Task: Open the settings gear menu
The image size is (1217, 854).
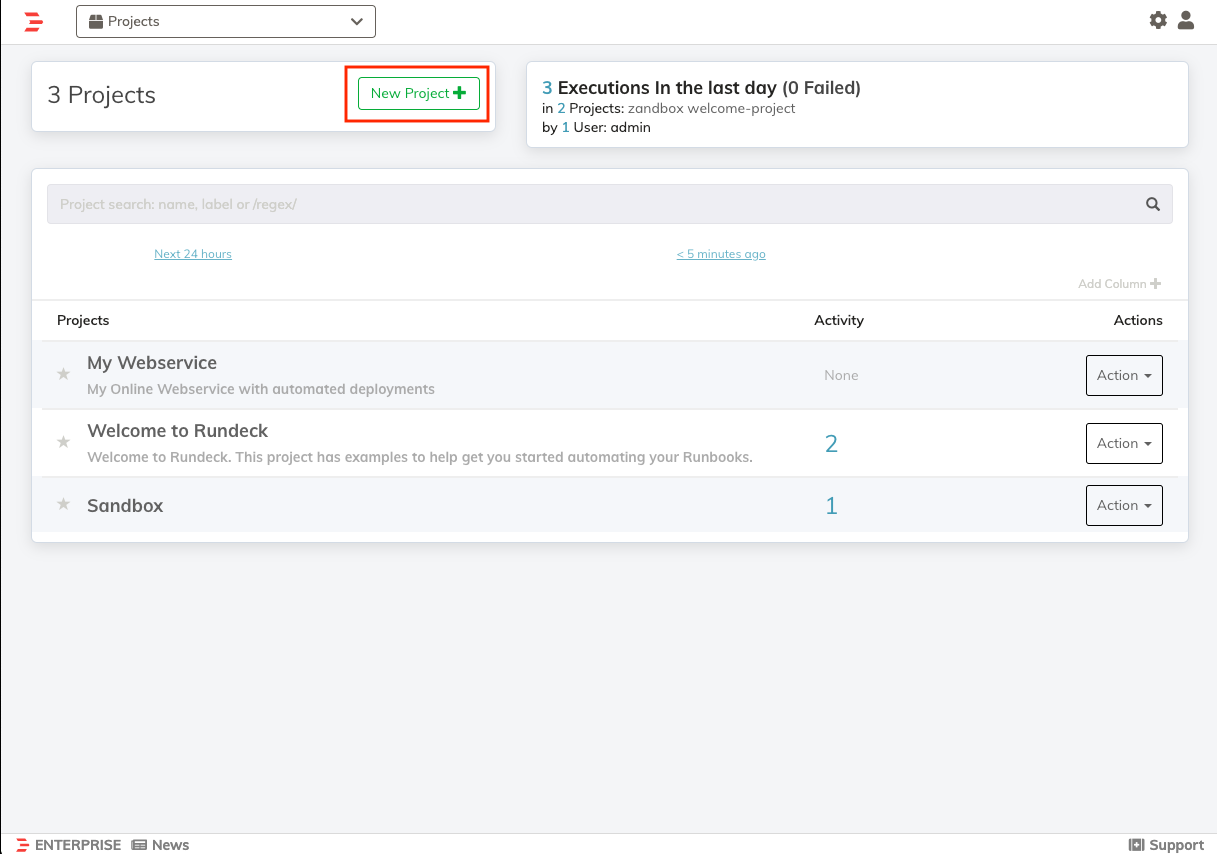Action: click(x=1158, y=20)
